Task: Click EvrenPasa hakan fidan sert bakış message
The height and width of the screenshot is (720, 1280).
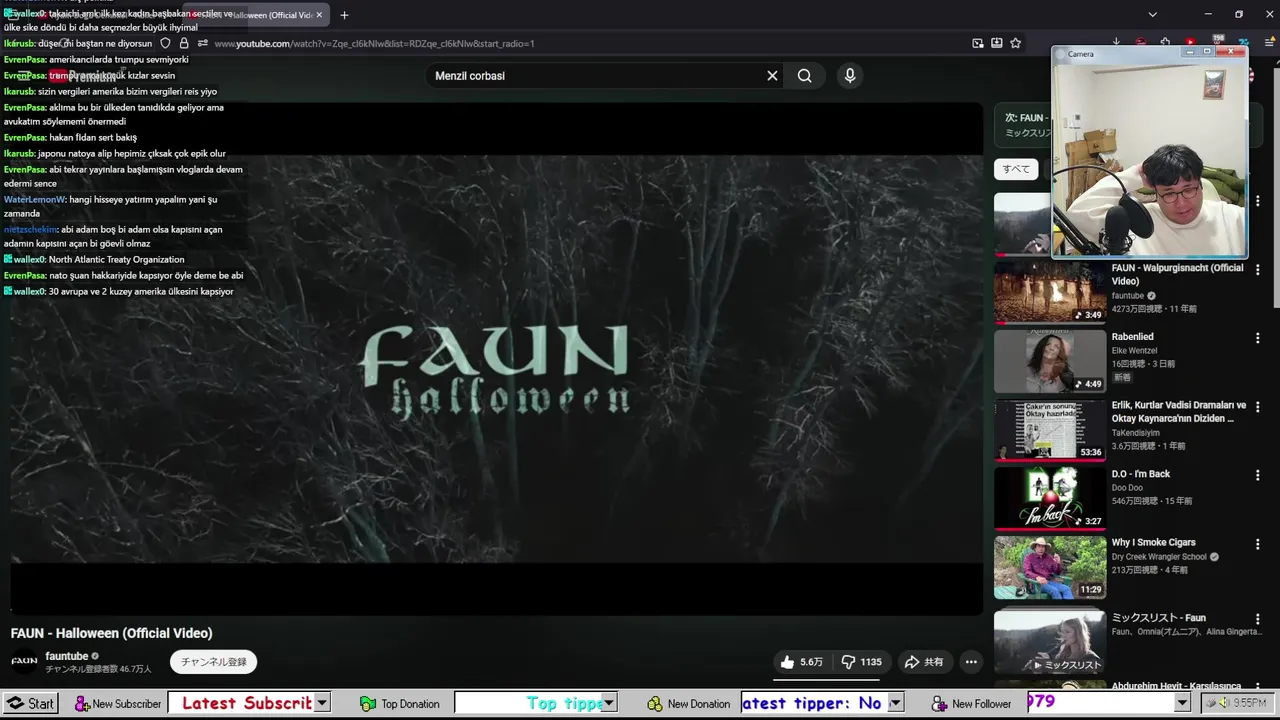Action: (70, 138)
